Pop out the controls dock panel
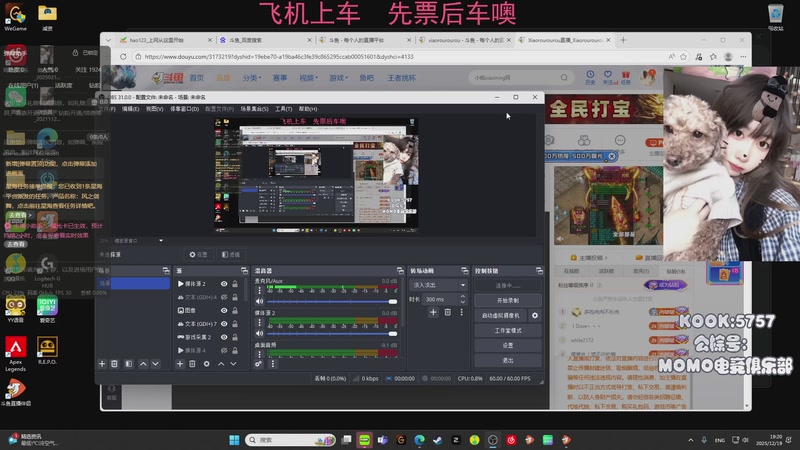 click(539, 270)
